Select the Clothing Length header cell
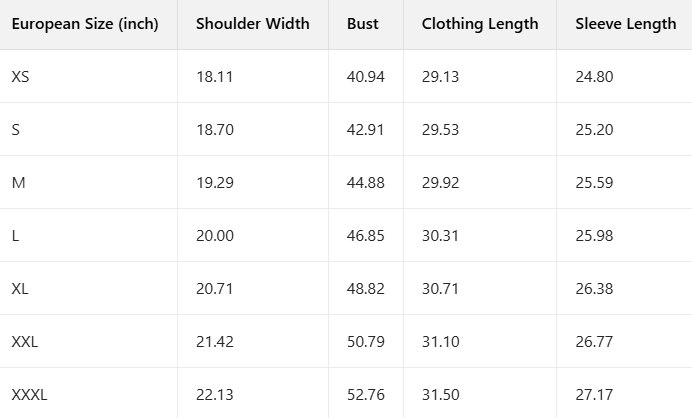This screenshot has width=692, height=418. coord(480,24)
